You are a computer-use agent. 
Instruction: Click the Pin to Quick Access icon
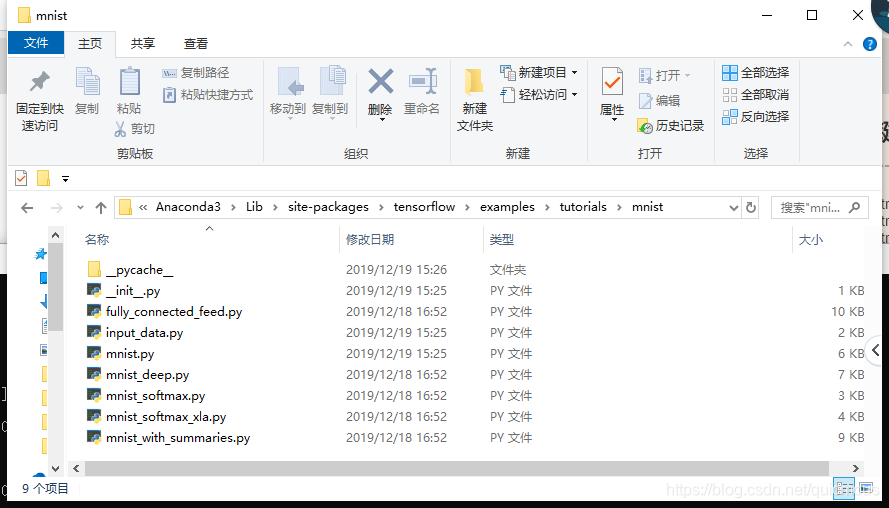(40, 82)
